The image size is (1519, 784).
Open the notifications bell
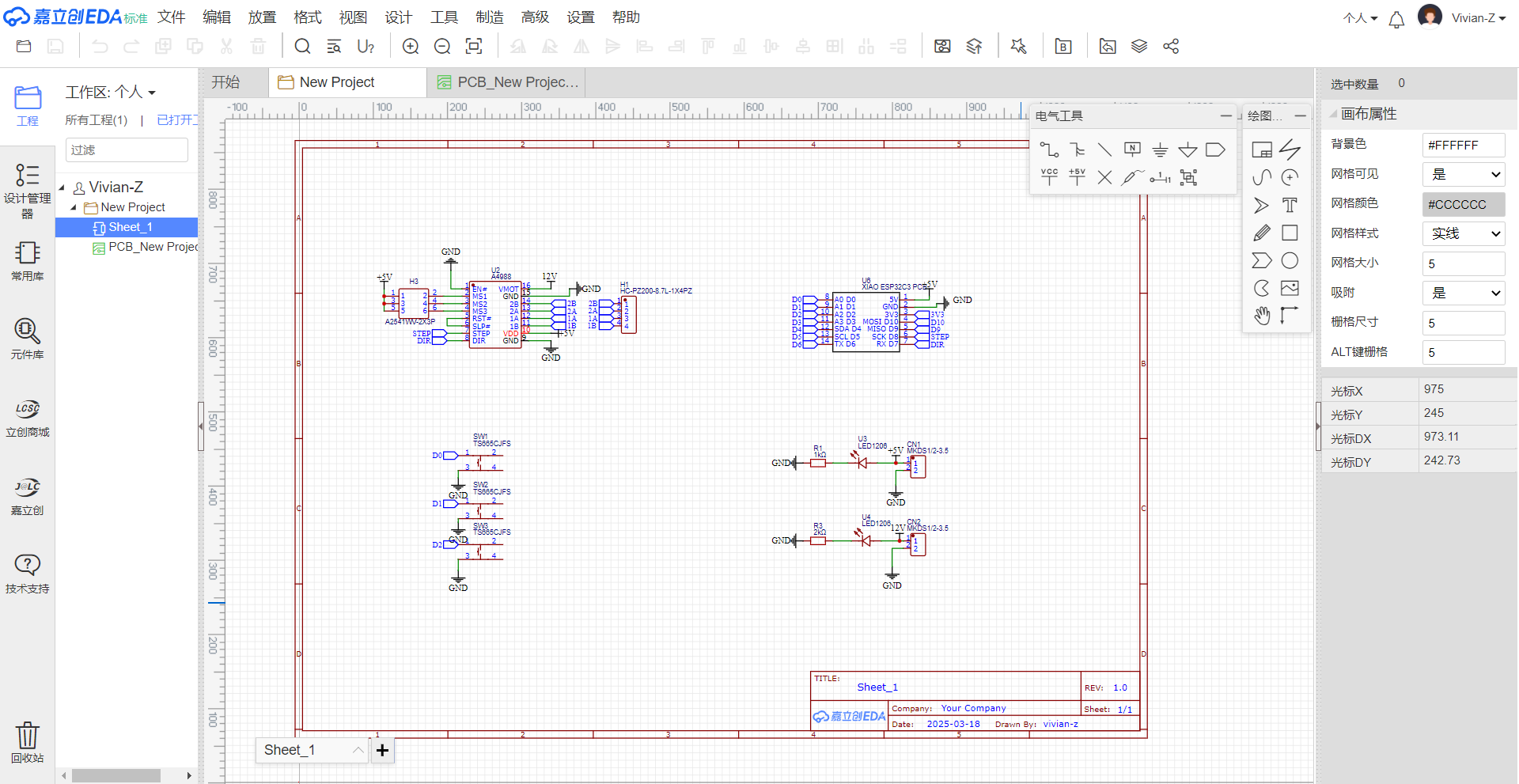click(x=1396, y=19)
